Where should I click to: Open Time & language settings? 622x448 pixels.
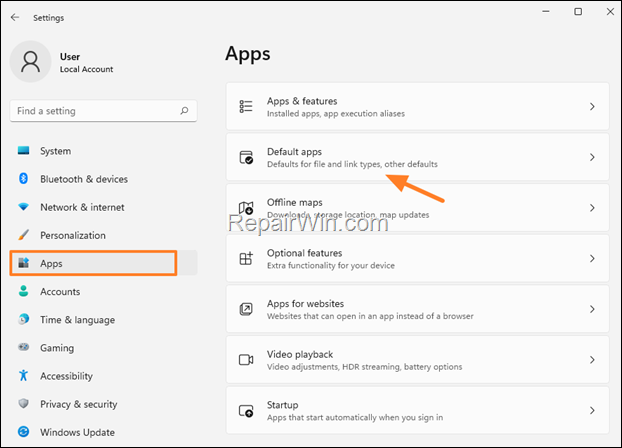[x=104, y=319]
